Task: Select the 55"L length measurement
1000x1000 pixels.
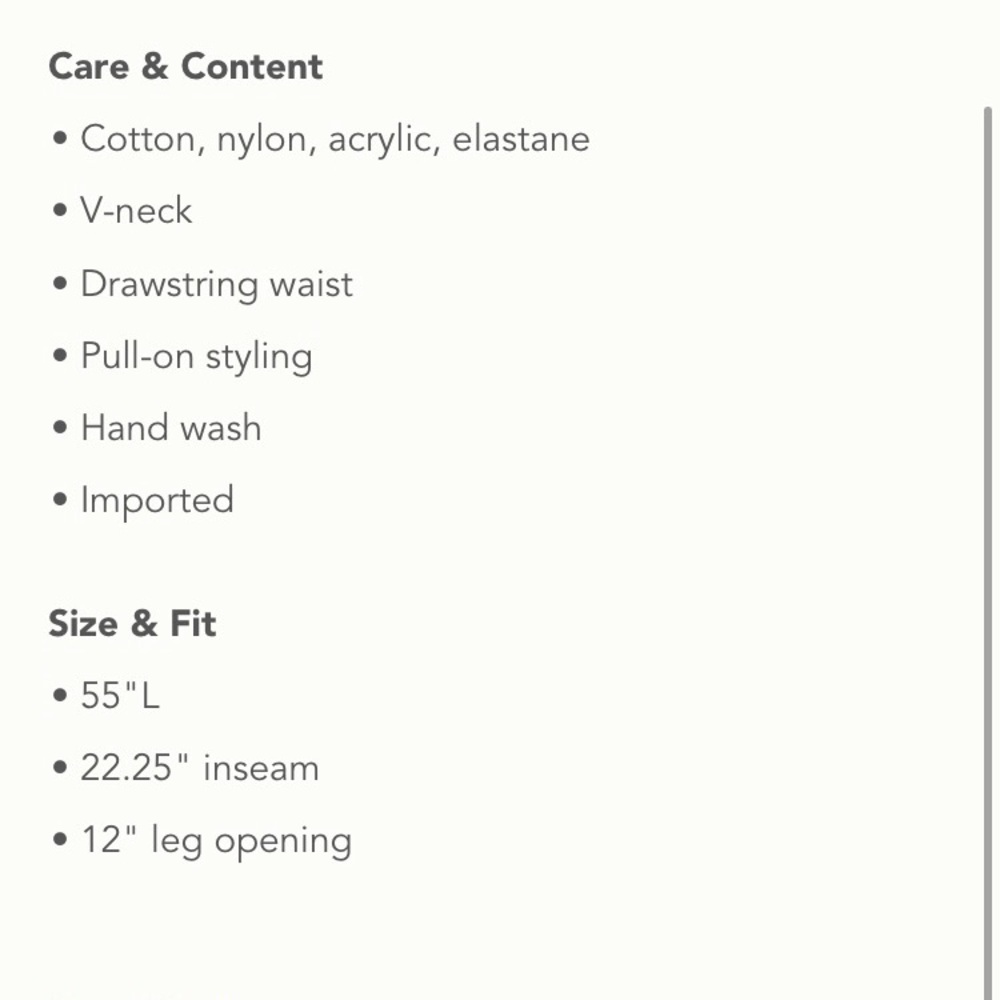Action: pyautogui.click(x=120, y=696)
